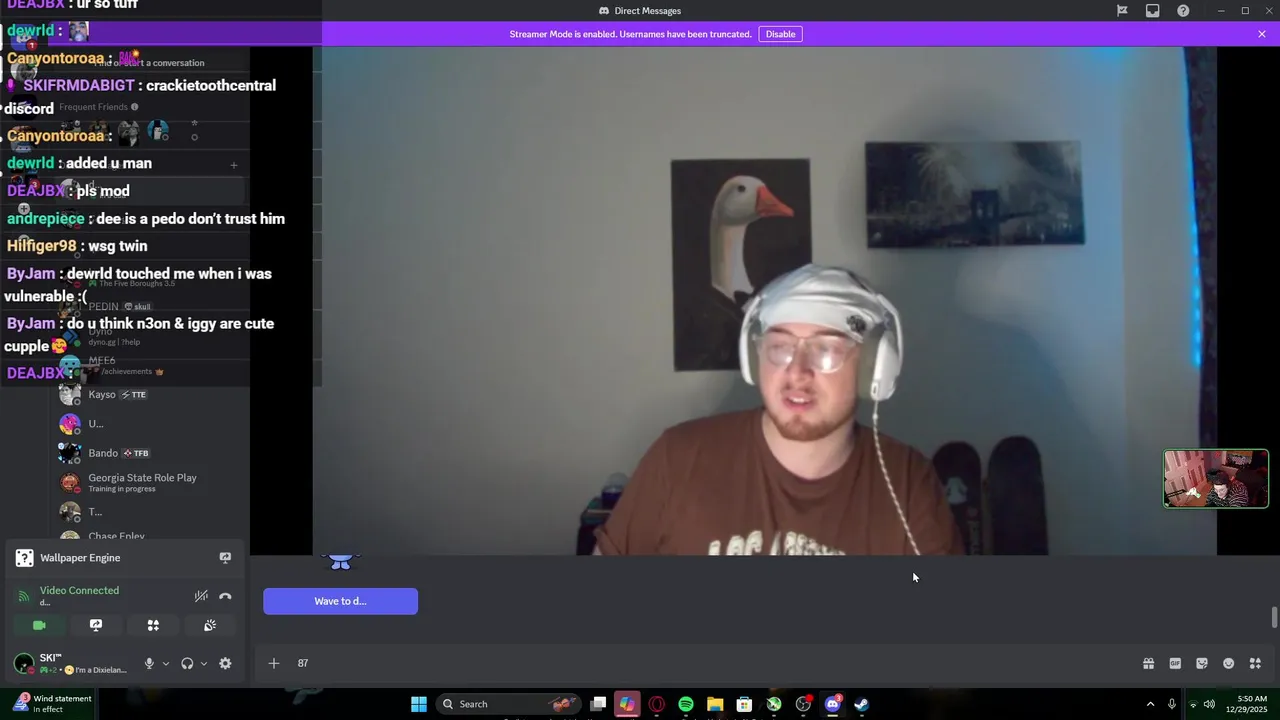This screenshot has width=1280, height=720.
Task: Open the Wind statement weather widget
Action: click(x=52, y=704)
